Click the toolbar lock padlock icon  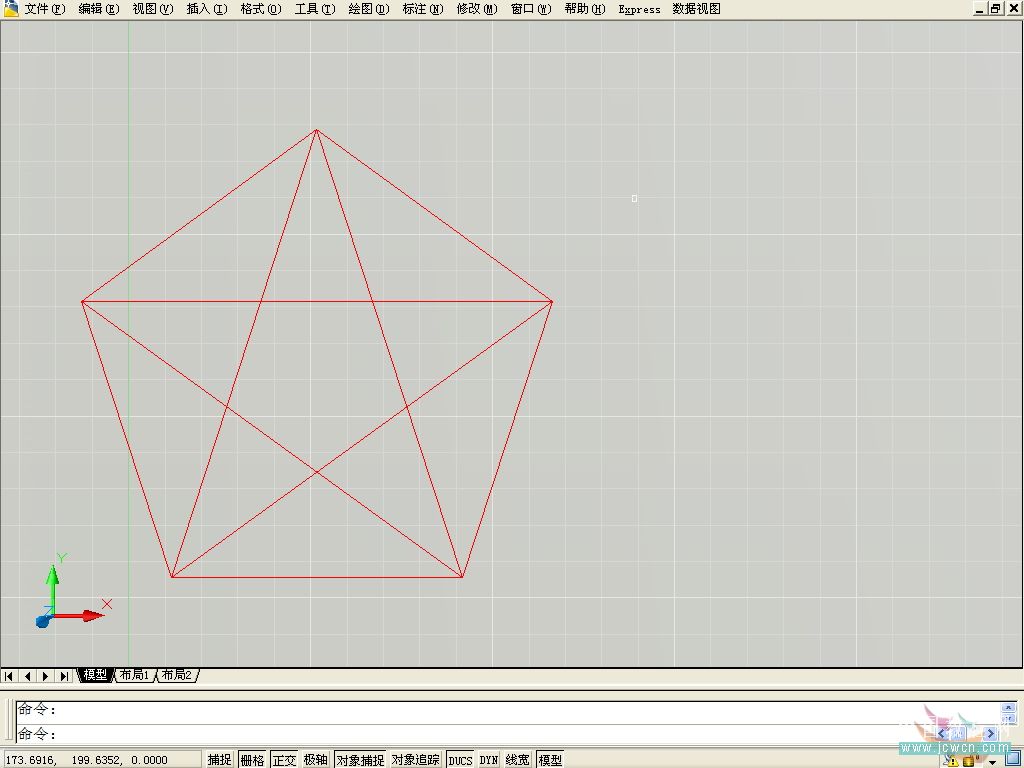969,760
